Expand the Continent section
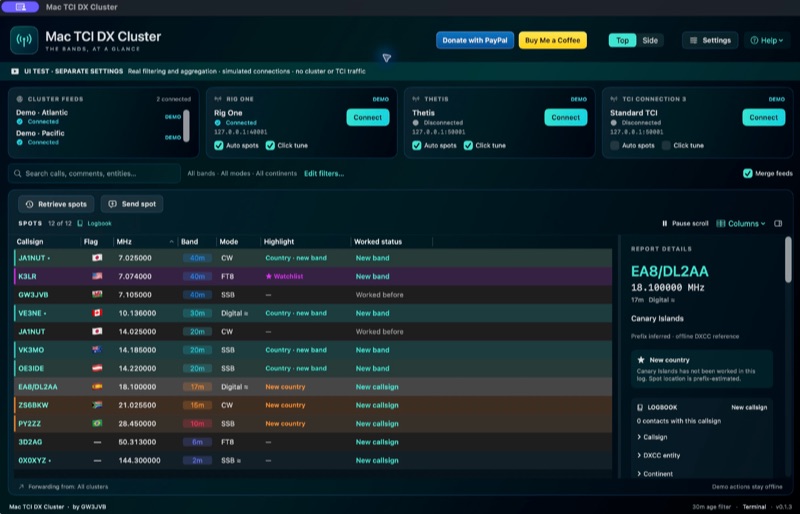 tap(655, 474)
